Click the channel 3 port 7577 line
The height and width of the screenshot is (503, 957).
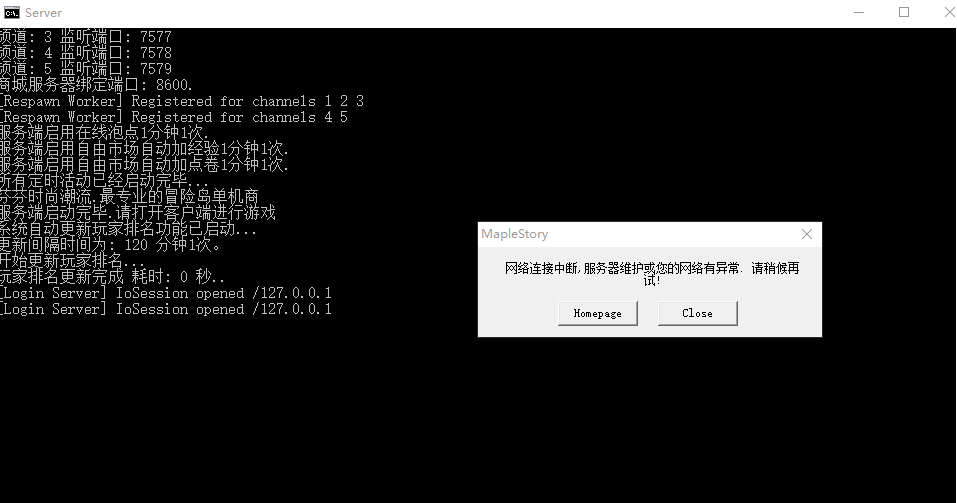click(x=86, y=37)
